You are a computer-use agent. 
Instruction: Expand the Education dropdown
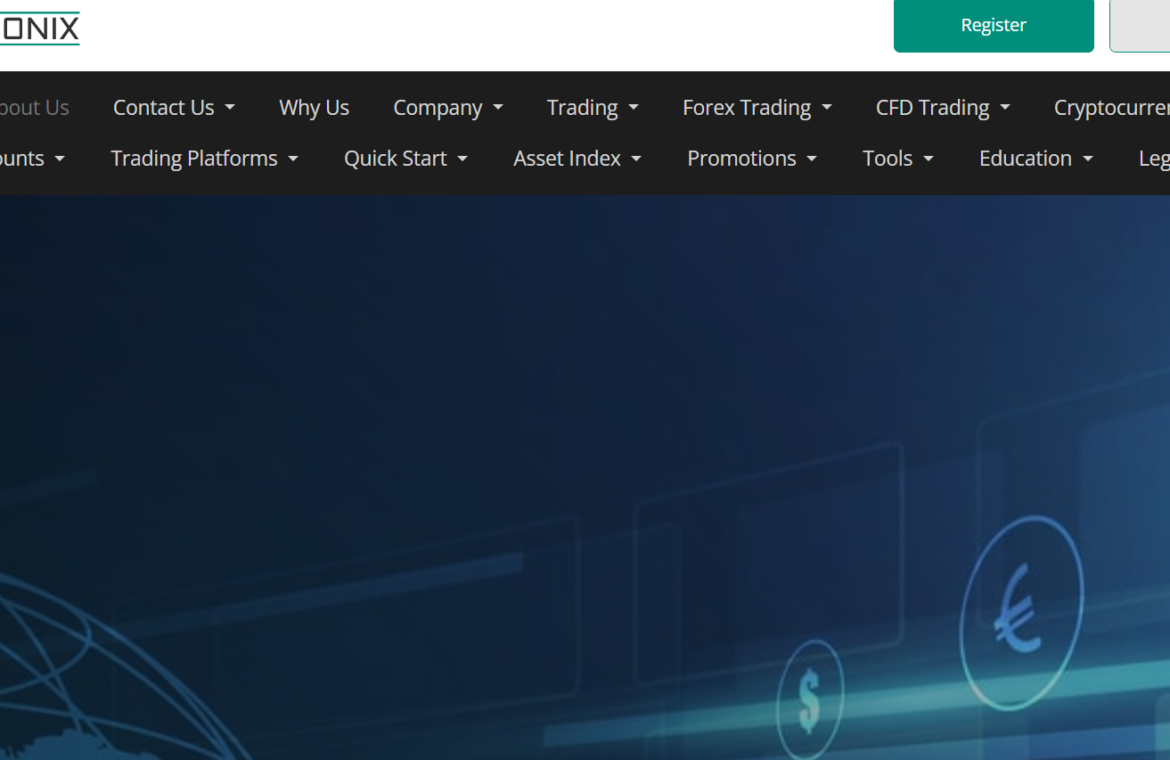(x=1035, y=159)
